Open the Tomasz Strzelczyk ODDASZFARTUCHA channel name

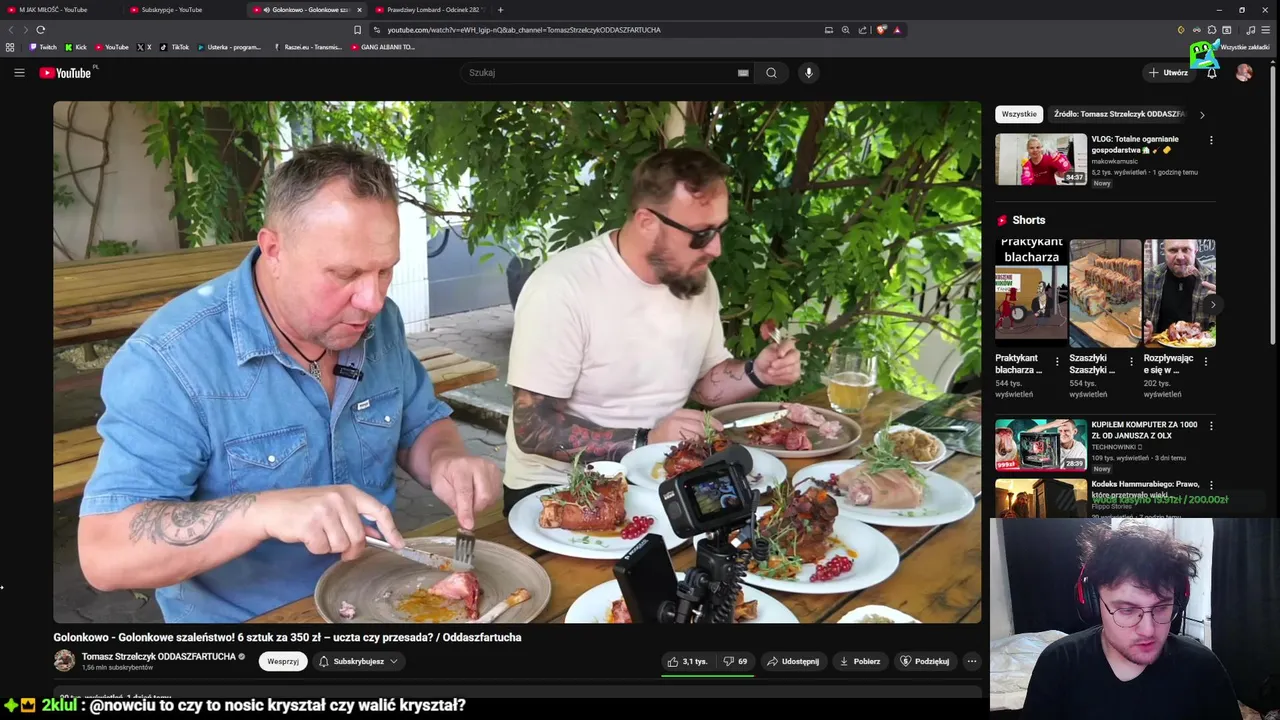pos(159,657)
